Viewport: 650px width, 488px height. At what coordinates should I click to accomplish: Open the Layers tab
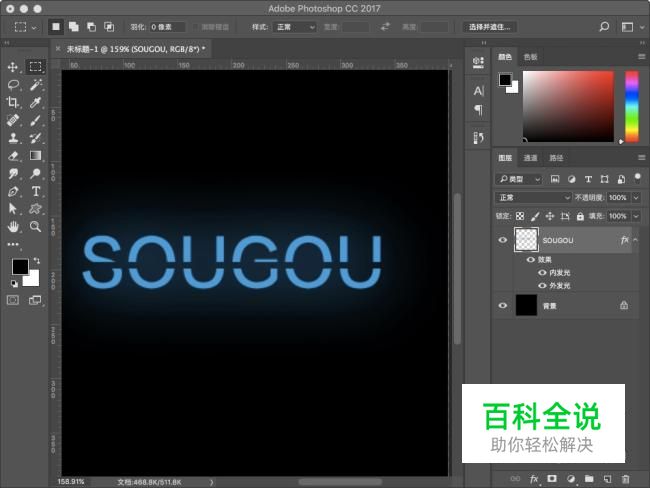pyautogui.click(x=505, y=158)
